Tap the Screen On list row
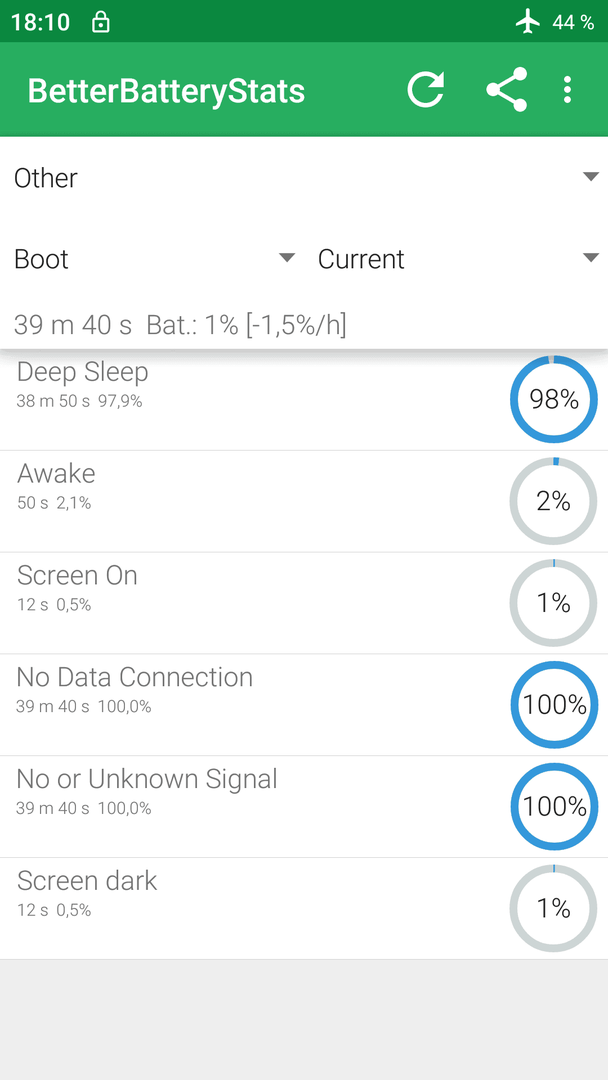The height and width of the screenshot is (1080, 608). 304,603
